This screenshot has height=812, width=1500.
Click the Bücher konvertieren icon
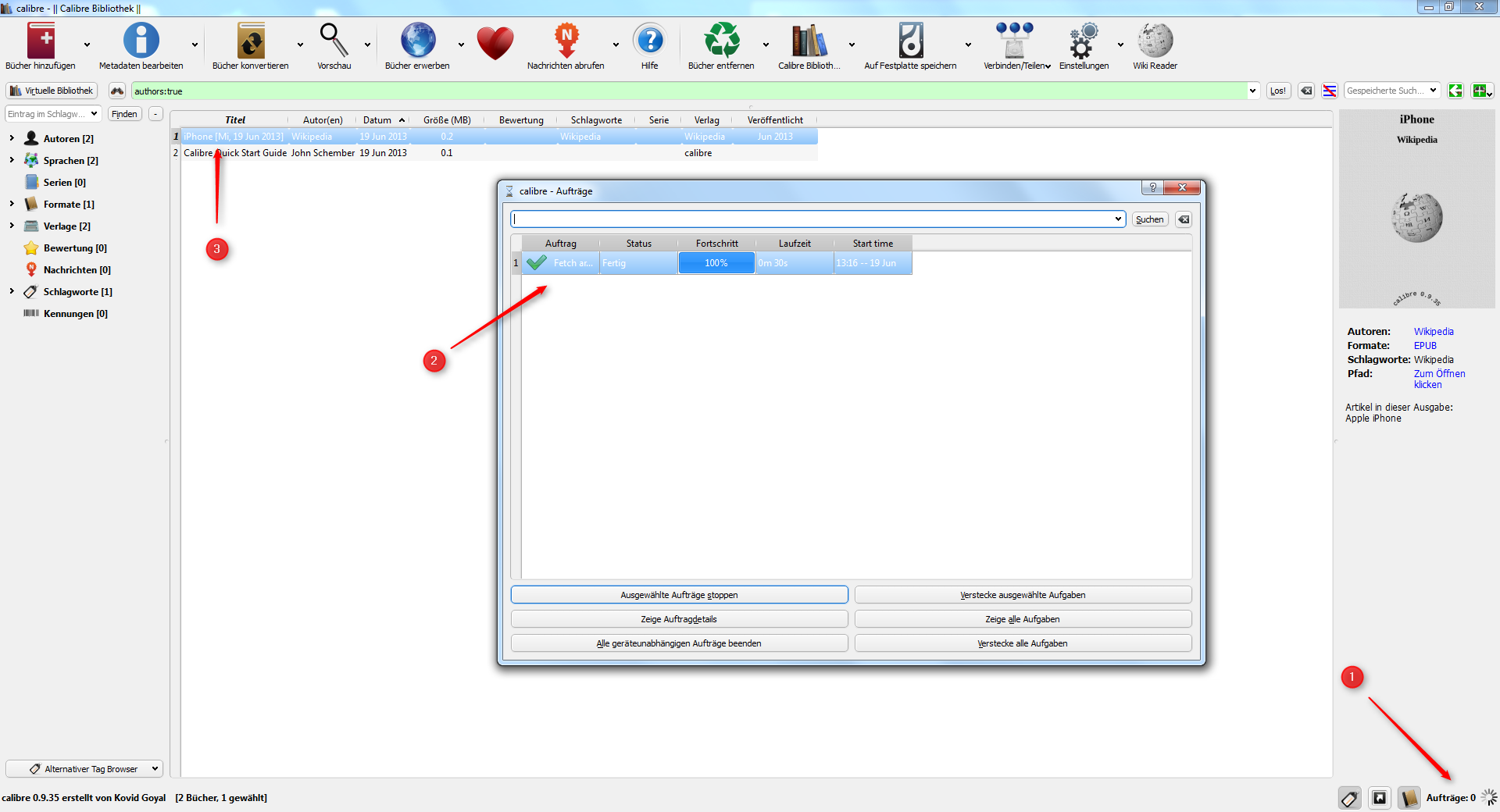tap(250, 42)
